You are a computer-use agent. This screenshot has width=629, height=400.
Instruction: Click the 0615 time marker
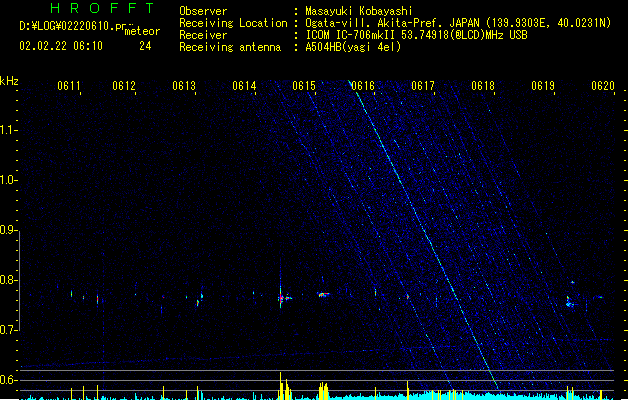coord(304,86)
